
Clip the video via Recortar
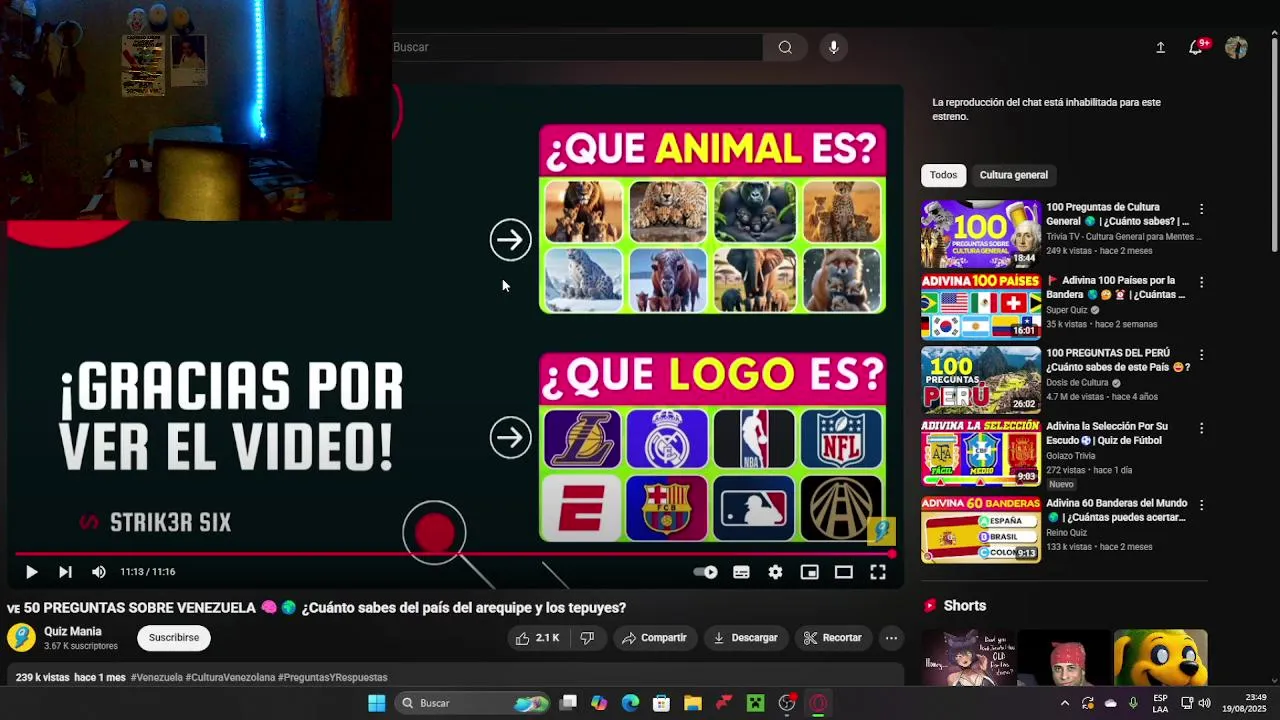coord(833,638)
